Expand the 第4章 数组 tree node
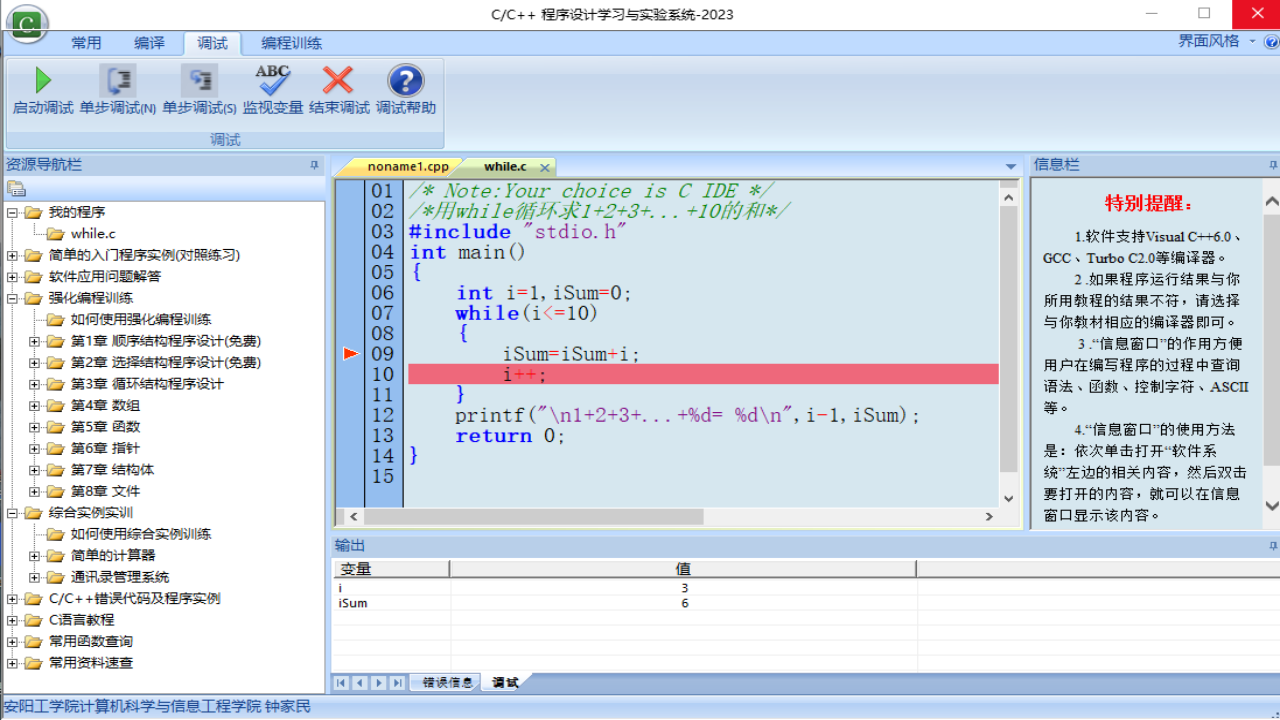 tap(33, 405)
